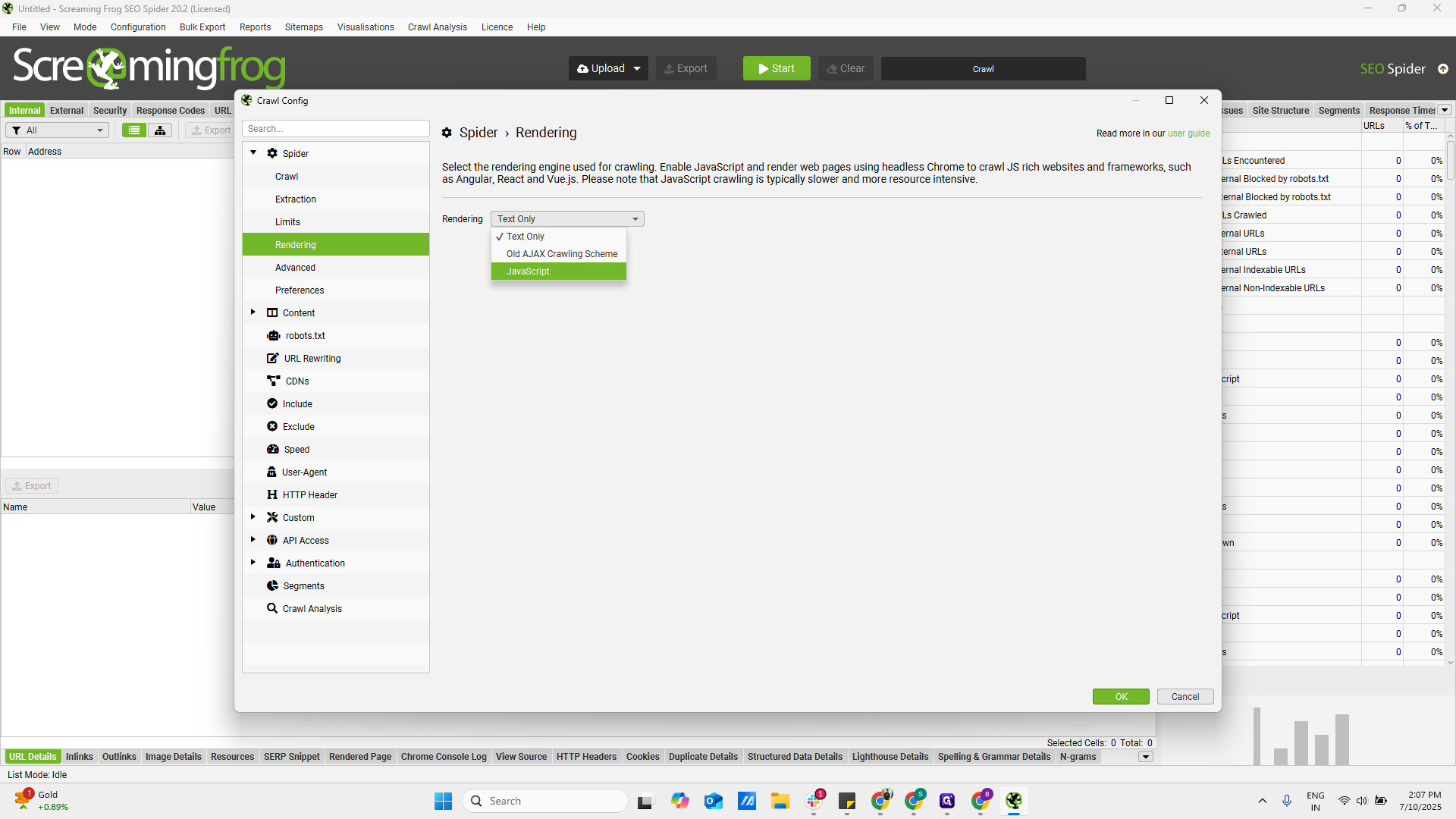1456x819 pixels.
Task: Open Screaming Frog in Windows taskbar
Action: (x=1014, y=801)
